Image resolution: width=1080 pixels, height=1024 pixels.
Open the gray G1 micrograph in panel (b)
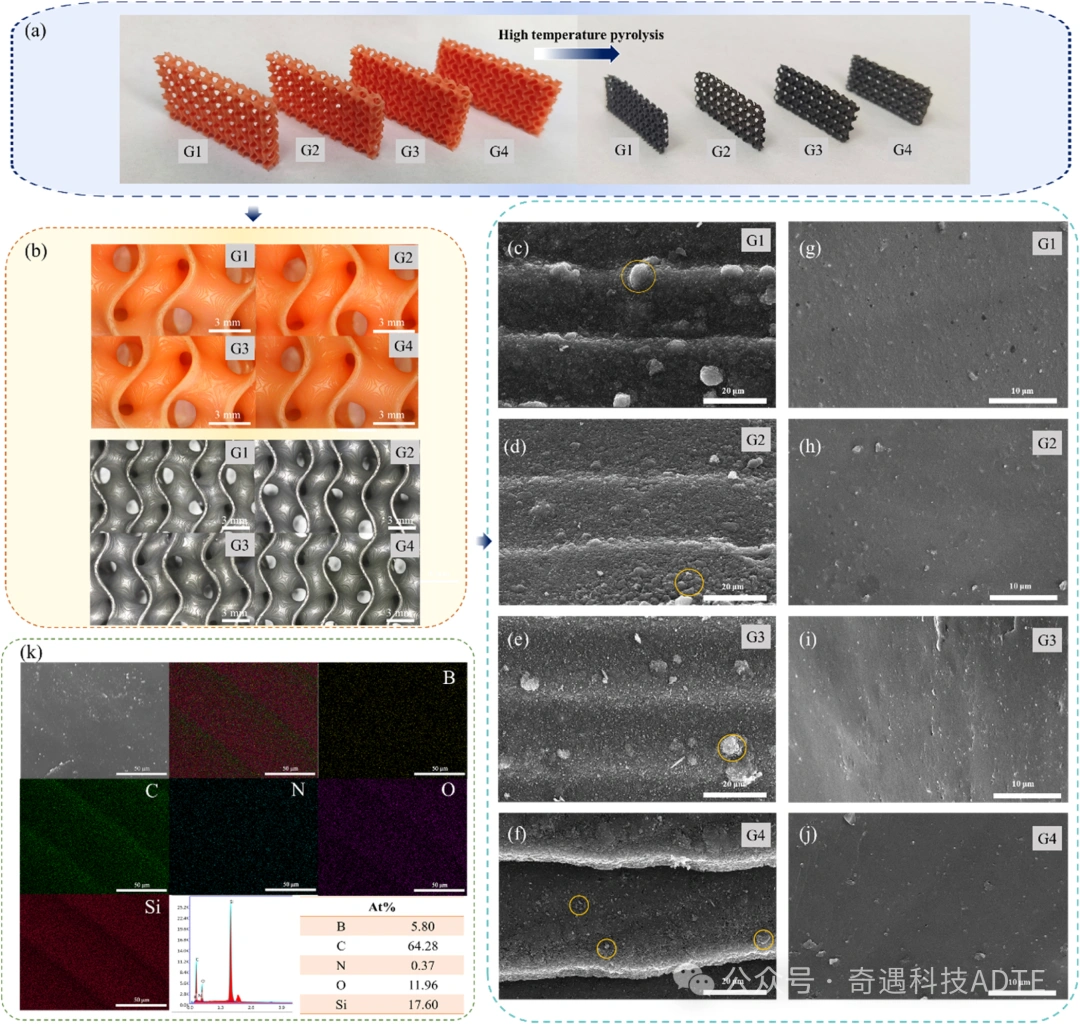[172, 486]
